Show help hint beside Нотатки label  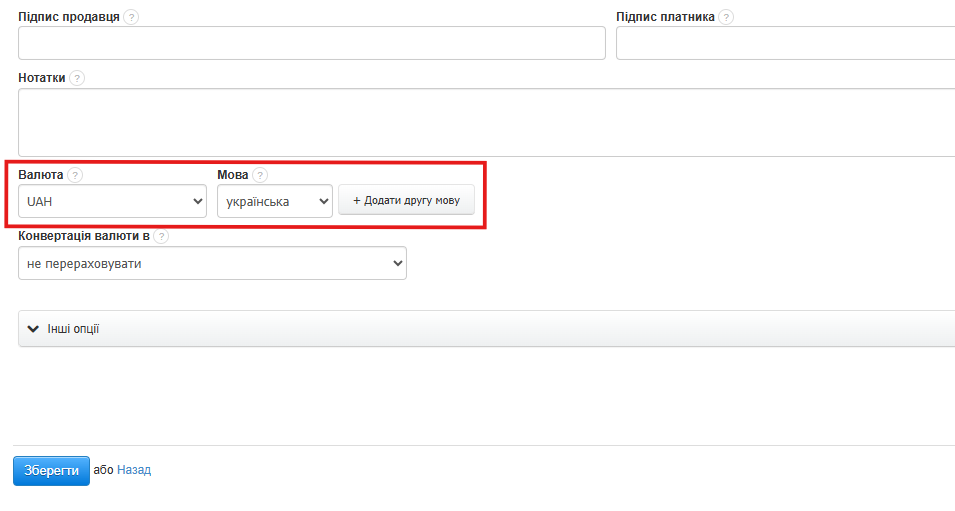[77, 78]
